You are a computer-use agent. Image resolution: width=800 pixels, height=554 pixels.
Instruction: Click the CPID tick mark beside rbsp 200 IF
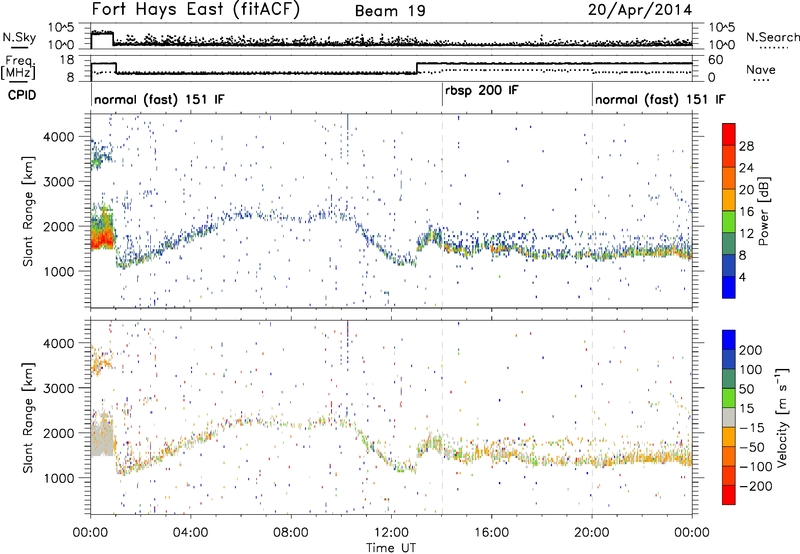(442, 95)
